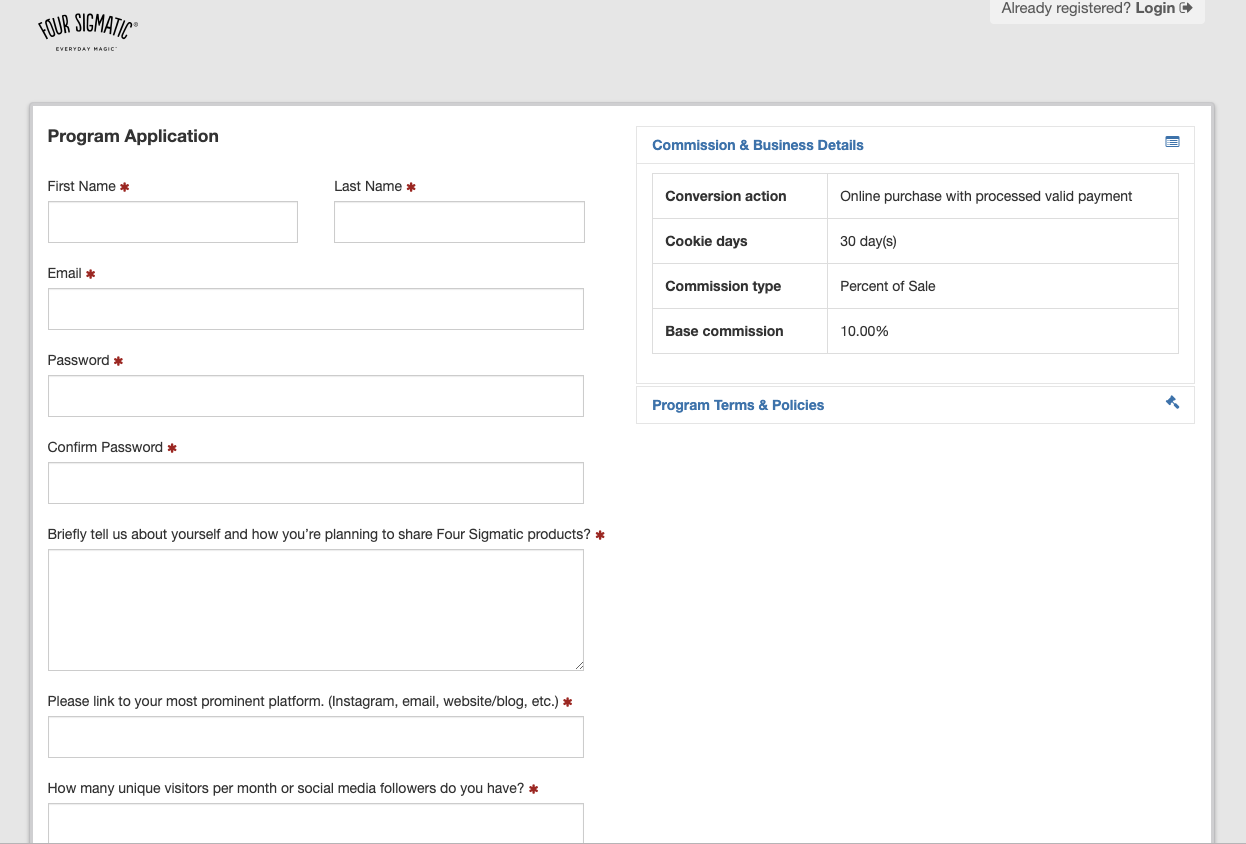Click the Four Sigmatic logo
The image size is (1246, 844).
tap(88, 33)
